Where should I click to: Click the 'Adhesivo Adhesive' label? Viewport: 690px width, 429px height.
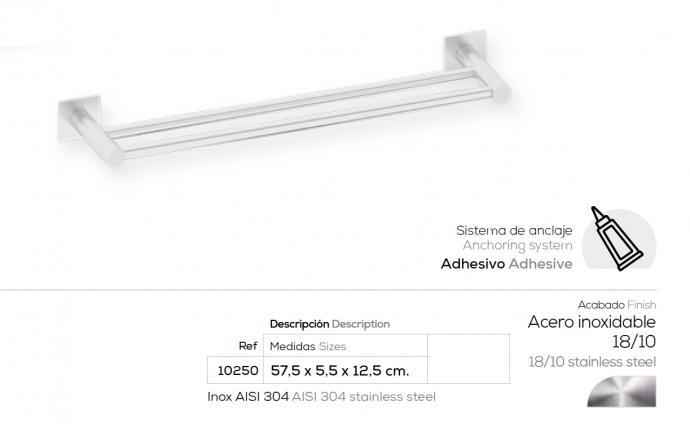tap(506, 264)
